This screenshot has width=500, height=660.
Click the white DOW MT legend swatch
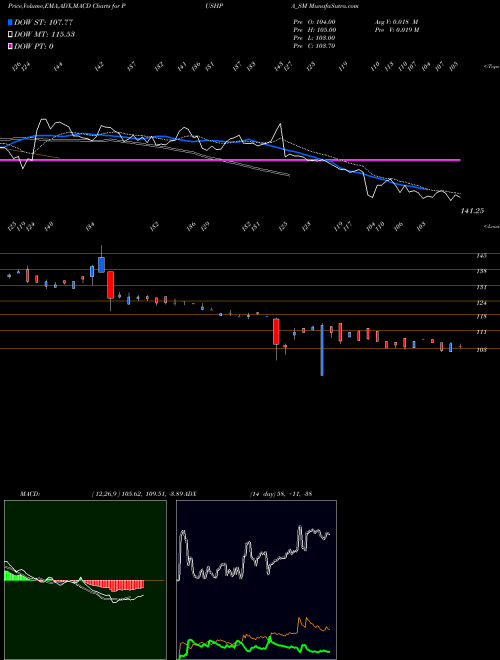pyautogui.click(x=10, y=35)
